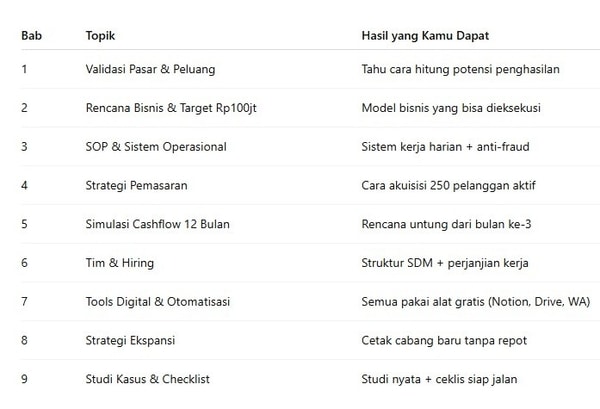600x409 pixels.
Task: Click 'Cetak cabang baru tanpa repot' cell
Action: (444, 341)
